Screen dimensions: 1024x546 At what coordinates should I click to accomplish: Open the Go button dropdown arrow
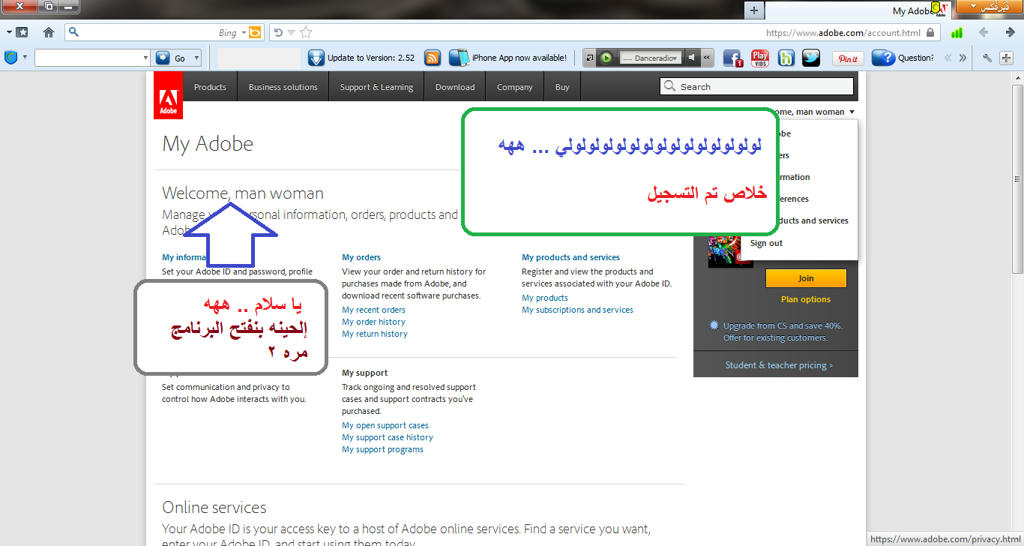click(197, 57)
